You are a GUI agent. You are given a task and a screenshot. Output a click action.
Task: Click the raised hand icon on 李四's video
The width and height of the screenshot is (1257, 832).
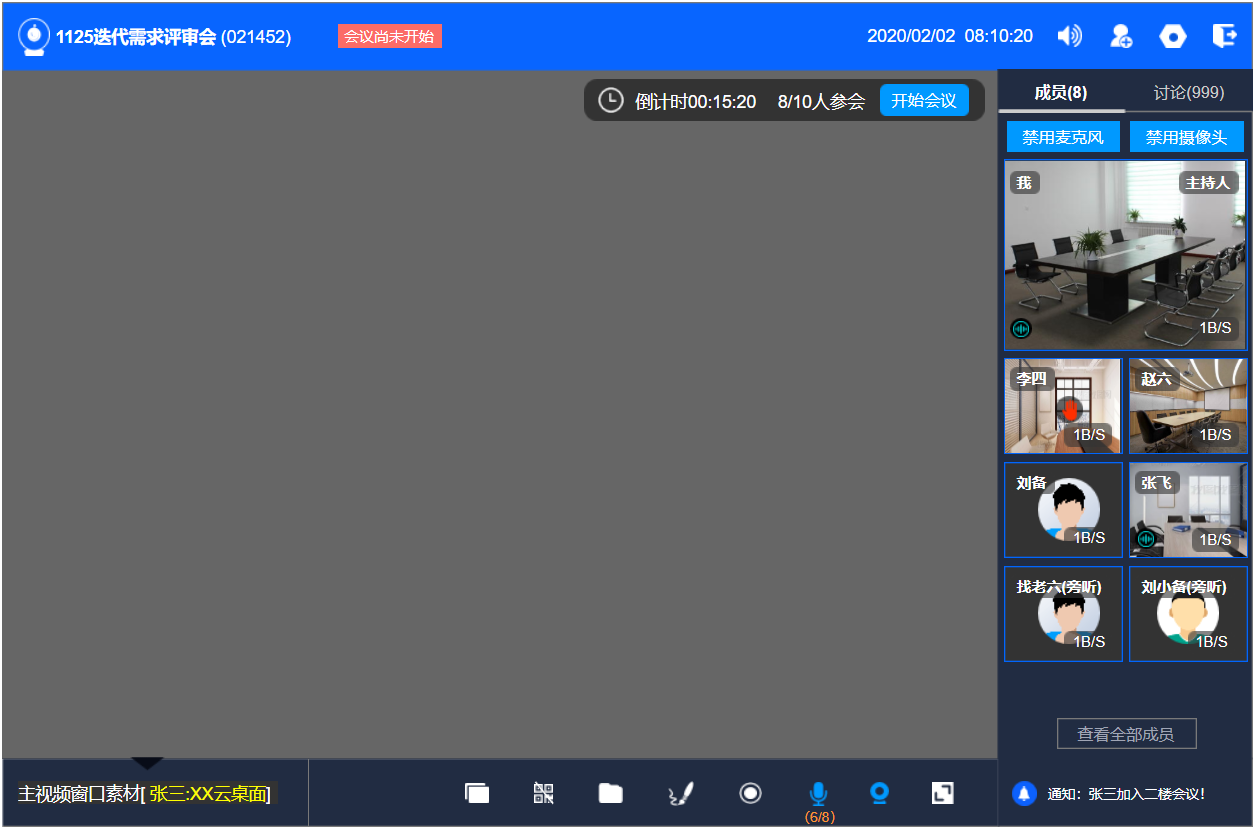click(1070, 410)
